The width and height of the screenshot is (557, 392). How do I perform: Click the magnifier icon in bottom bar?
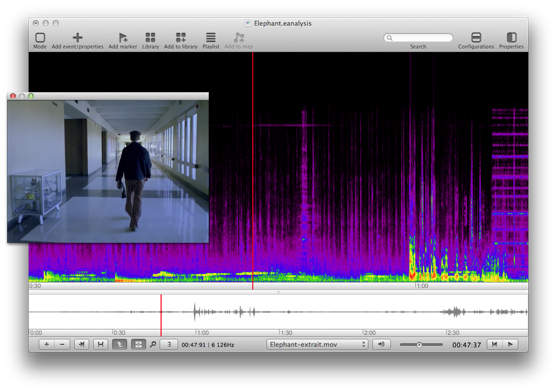point(153,344)
